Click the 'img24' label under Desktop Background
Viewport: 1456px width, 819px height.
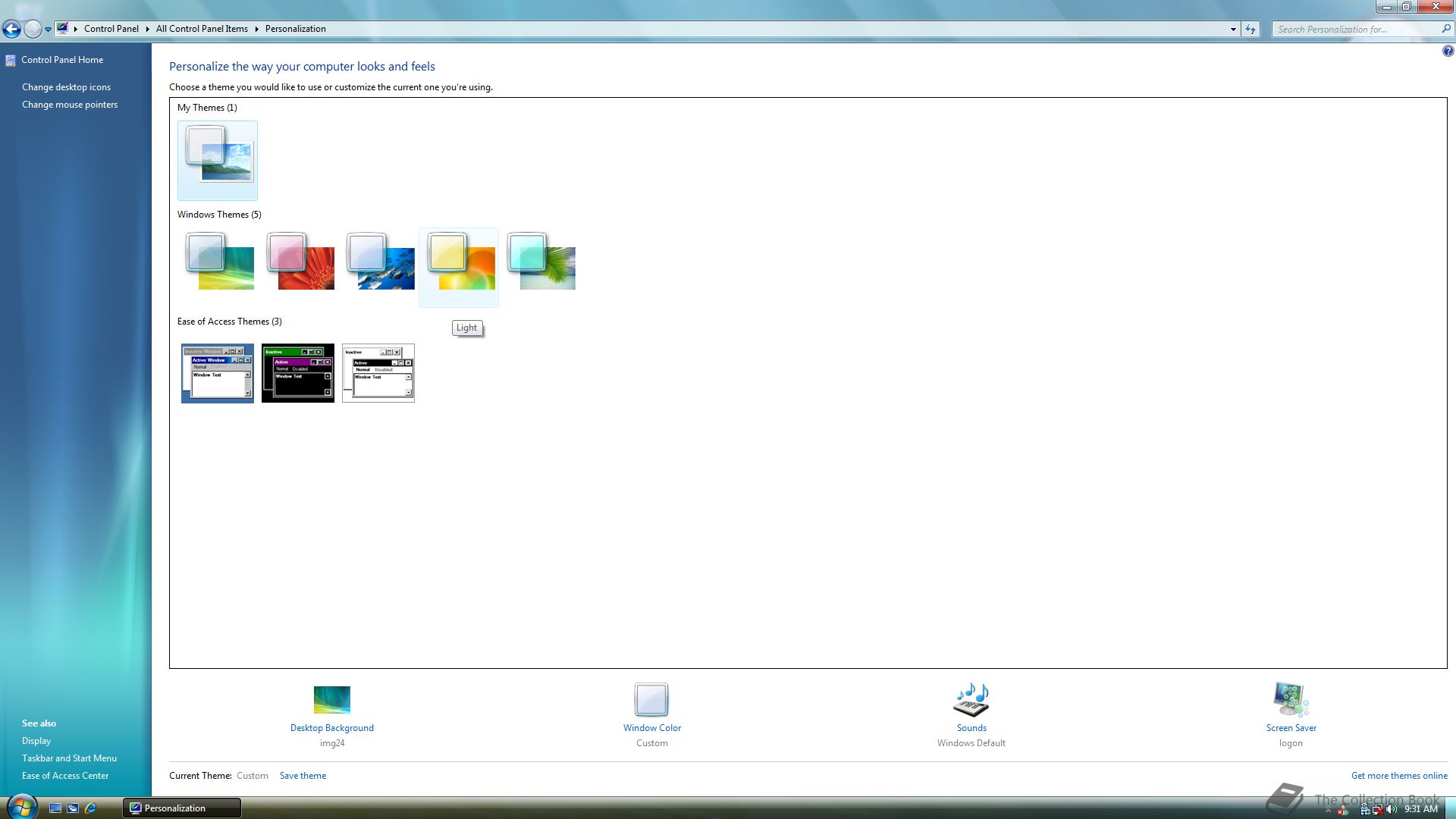[x=332, y=743]
